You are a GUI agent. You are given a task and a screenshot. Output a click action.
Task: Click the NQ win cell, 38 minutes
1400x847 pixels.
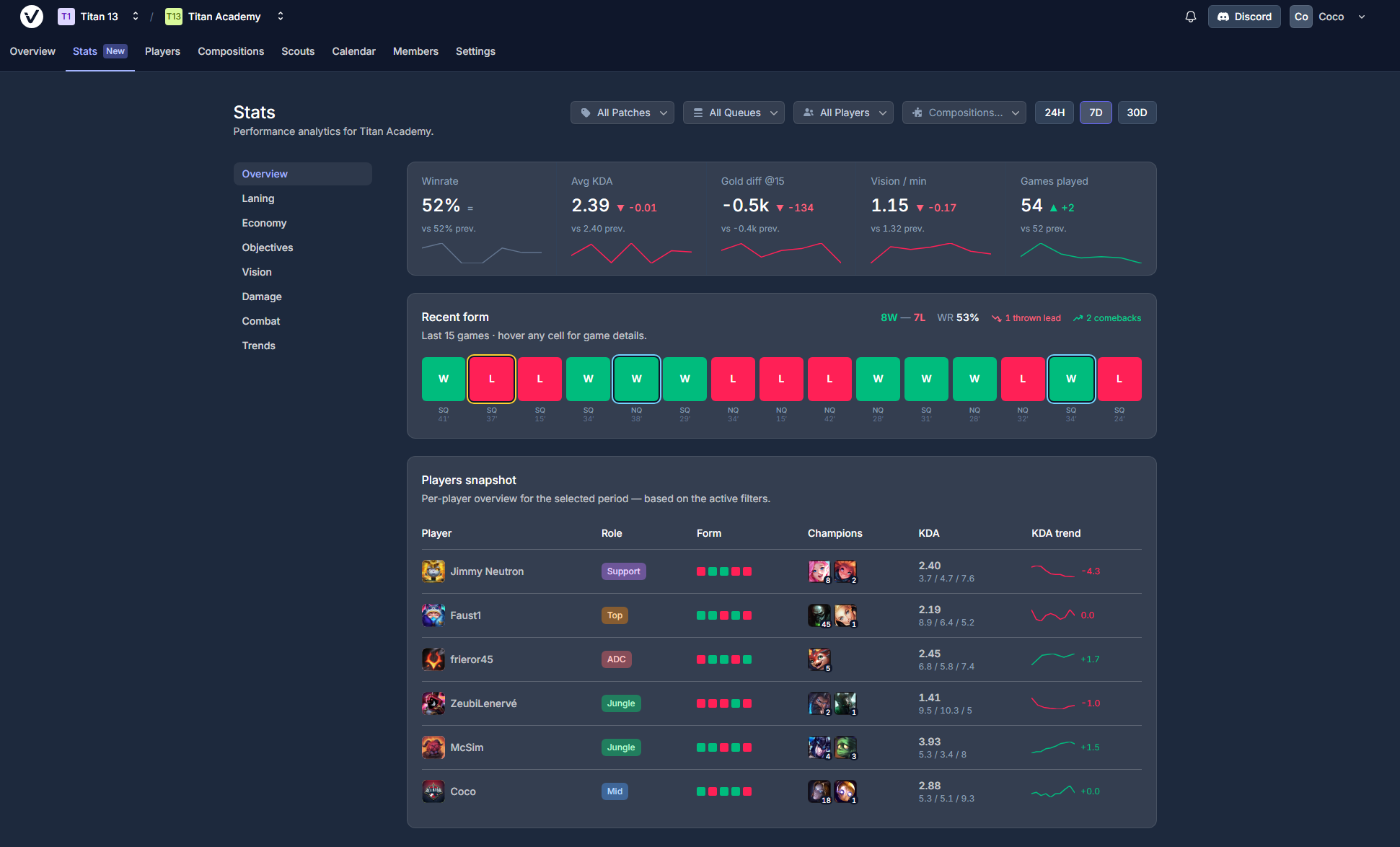pos(636,379)
